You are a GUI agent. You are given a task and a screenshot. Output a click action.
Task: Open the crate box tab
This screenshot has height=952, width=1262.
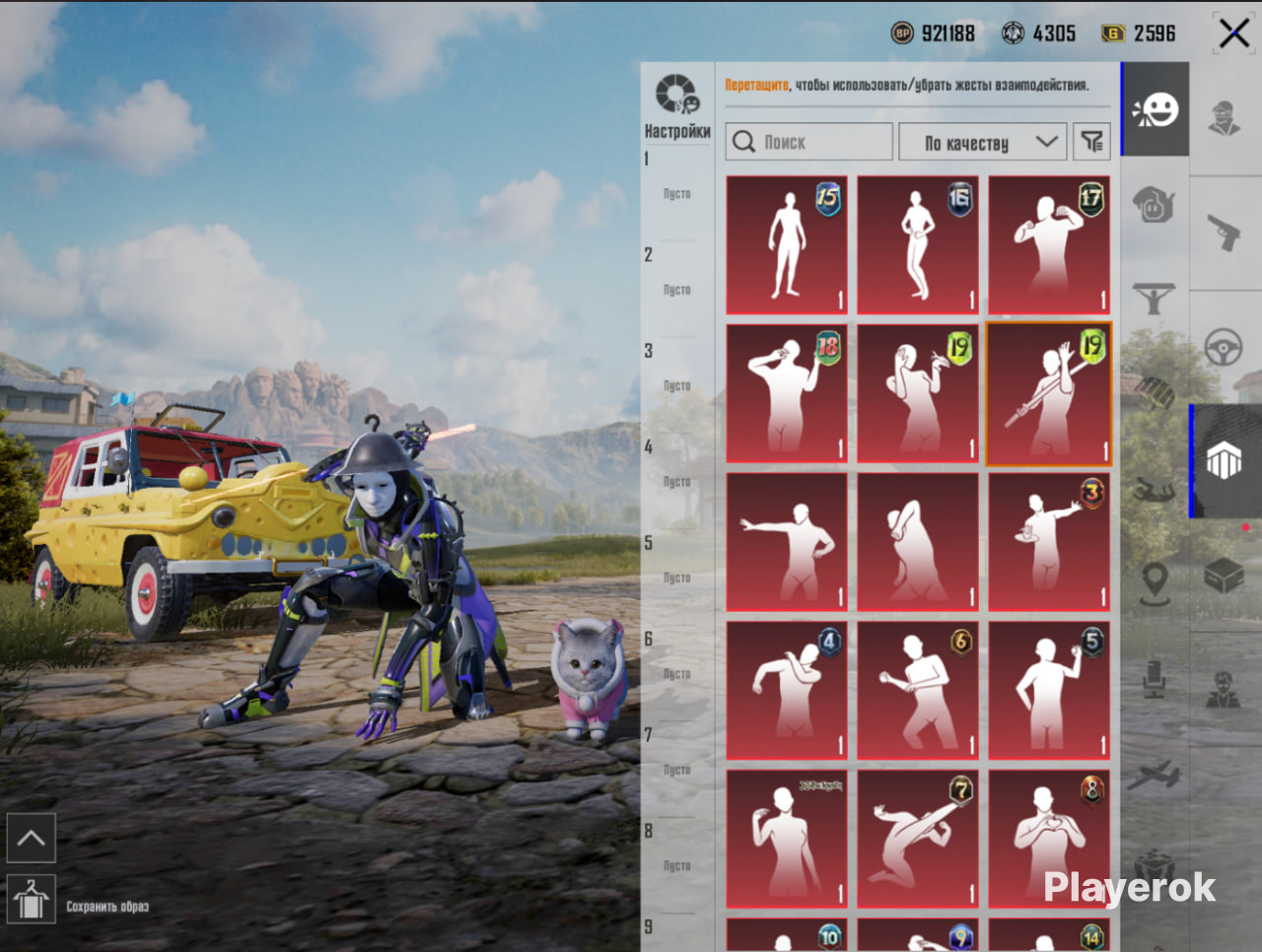coord(1224,576)
